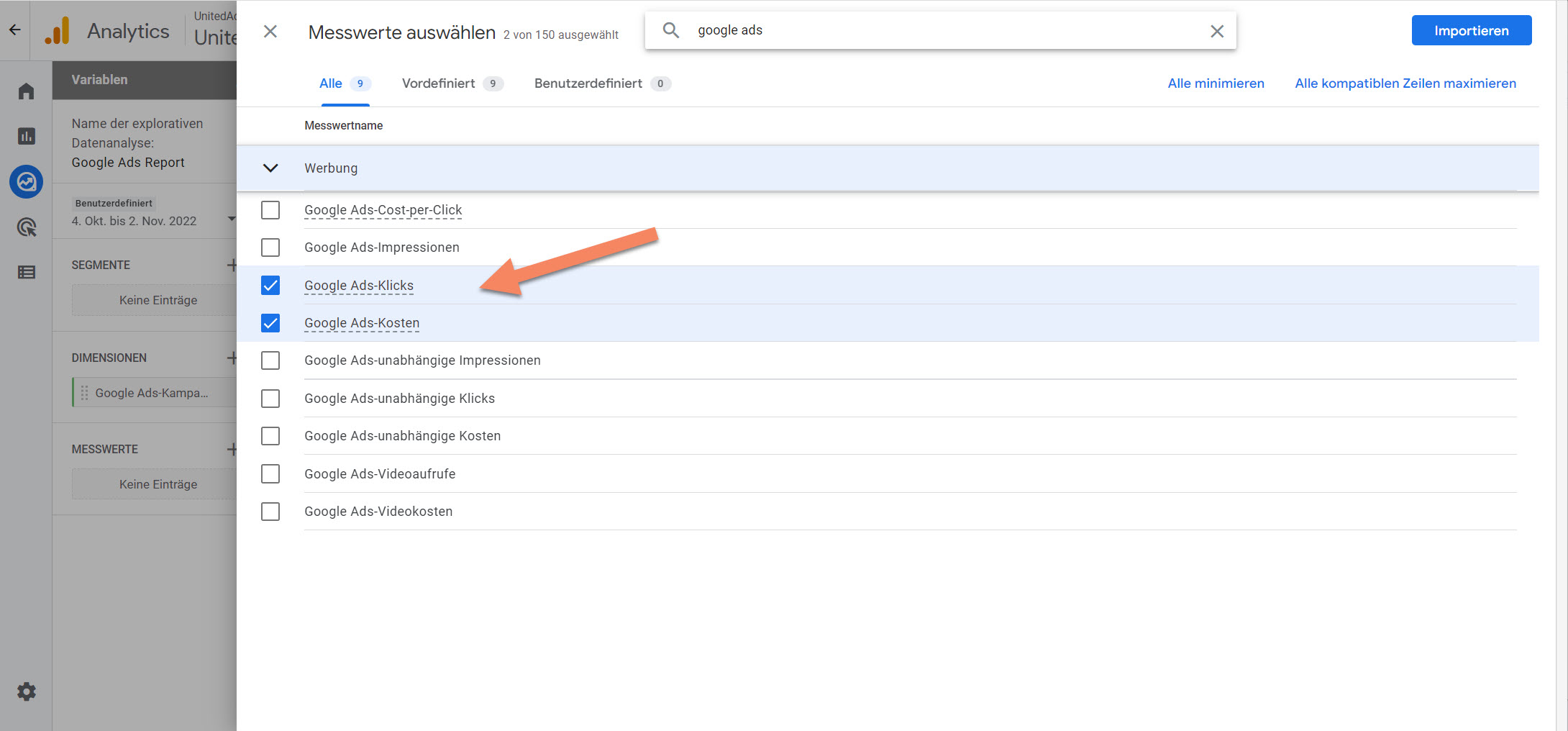Click the Google Ads-Kosten label

[362, 323]
